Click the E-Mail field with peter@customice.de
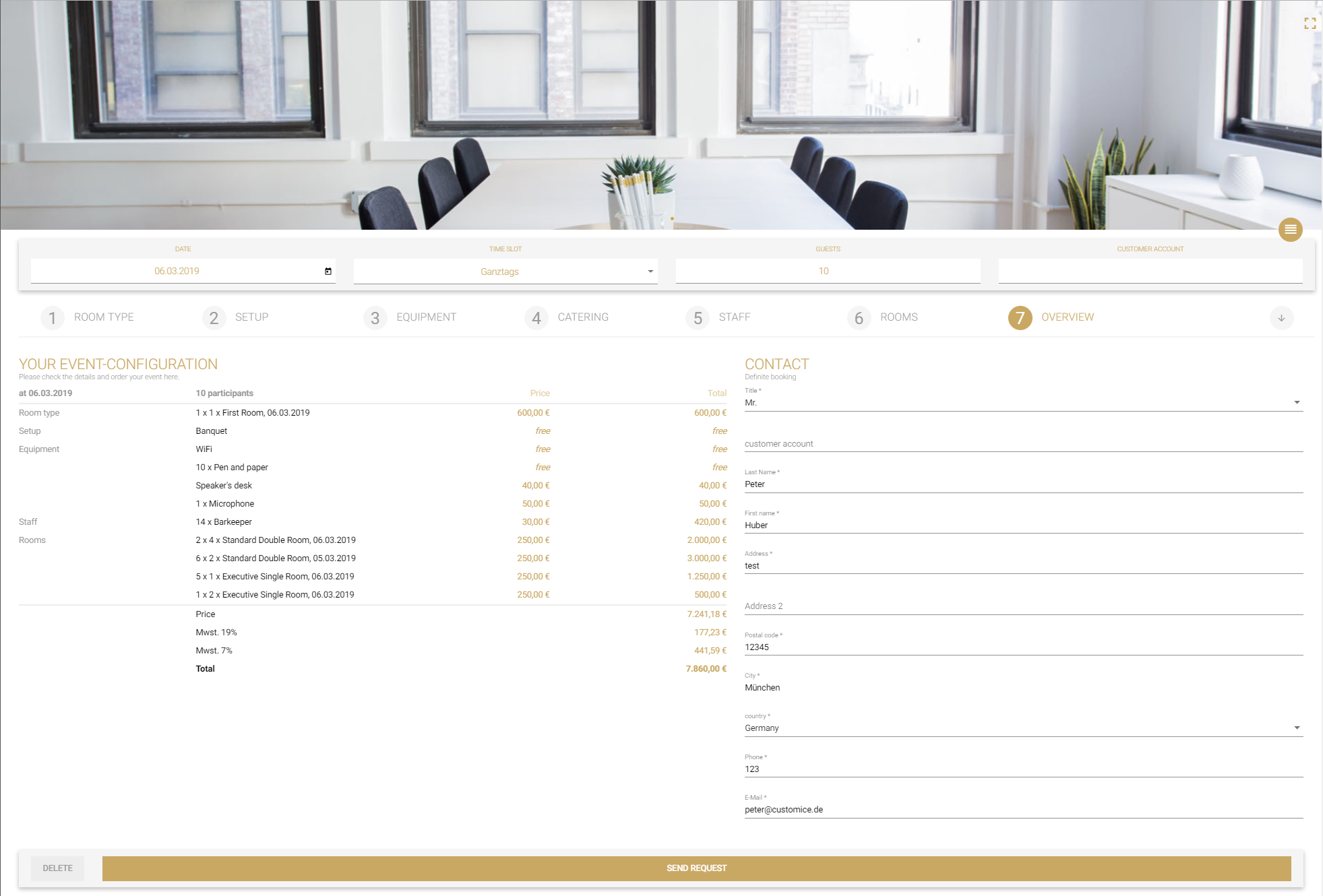The height and width of the screenshot is (896, 1323). [1024, 810]
